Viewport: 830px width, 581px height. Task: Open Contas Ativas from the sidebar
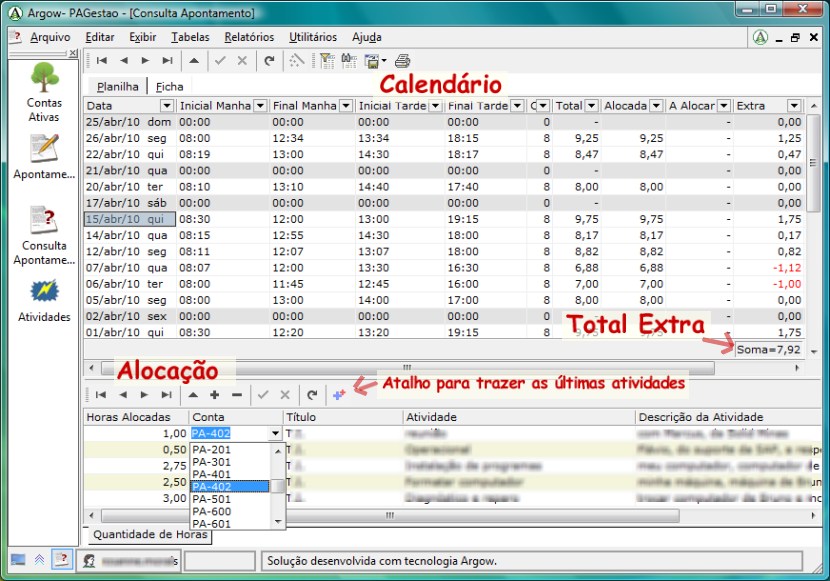pyautogui.click(x=44, y=93)
